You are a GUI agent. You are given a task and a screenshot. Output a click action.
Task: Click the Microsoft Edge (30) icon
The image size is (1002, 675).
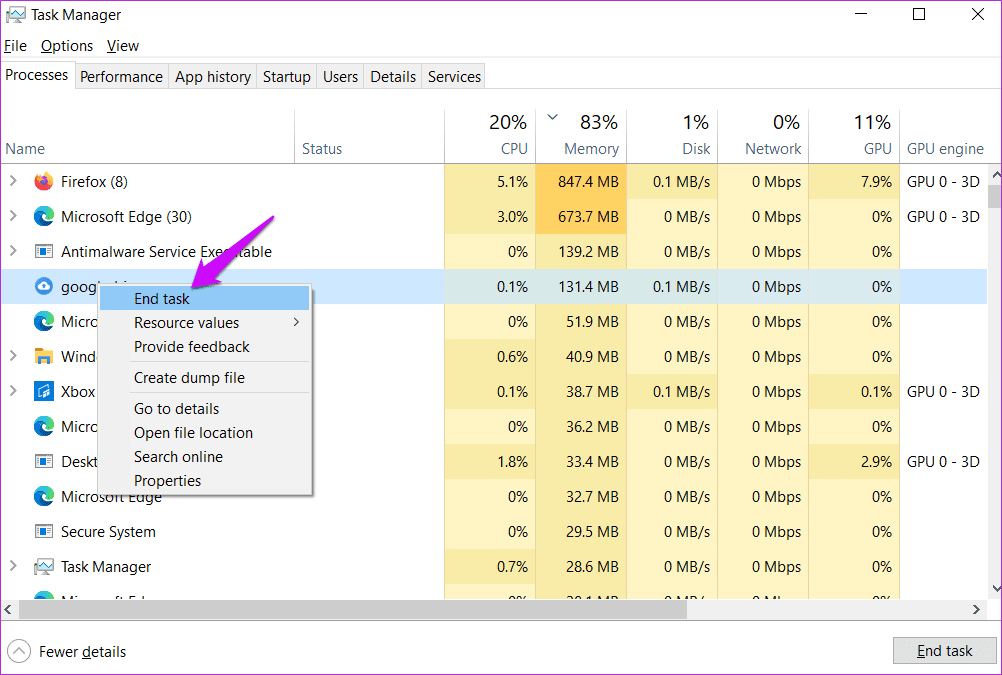click(43, 217)
